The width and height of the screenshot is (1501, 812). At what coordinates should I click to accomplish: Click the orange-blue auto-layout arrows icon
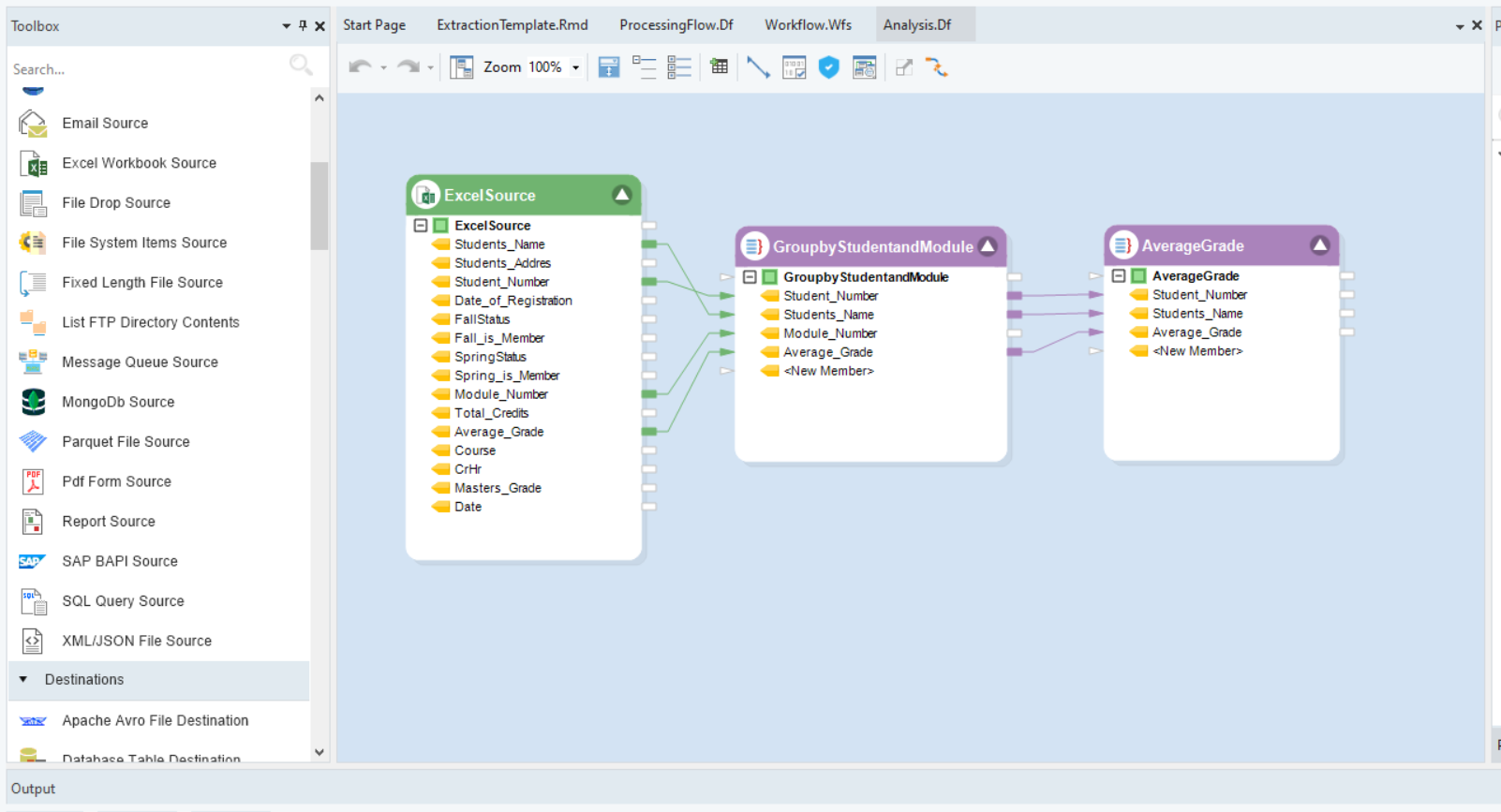(936, 67)
